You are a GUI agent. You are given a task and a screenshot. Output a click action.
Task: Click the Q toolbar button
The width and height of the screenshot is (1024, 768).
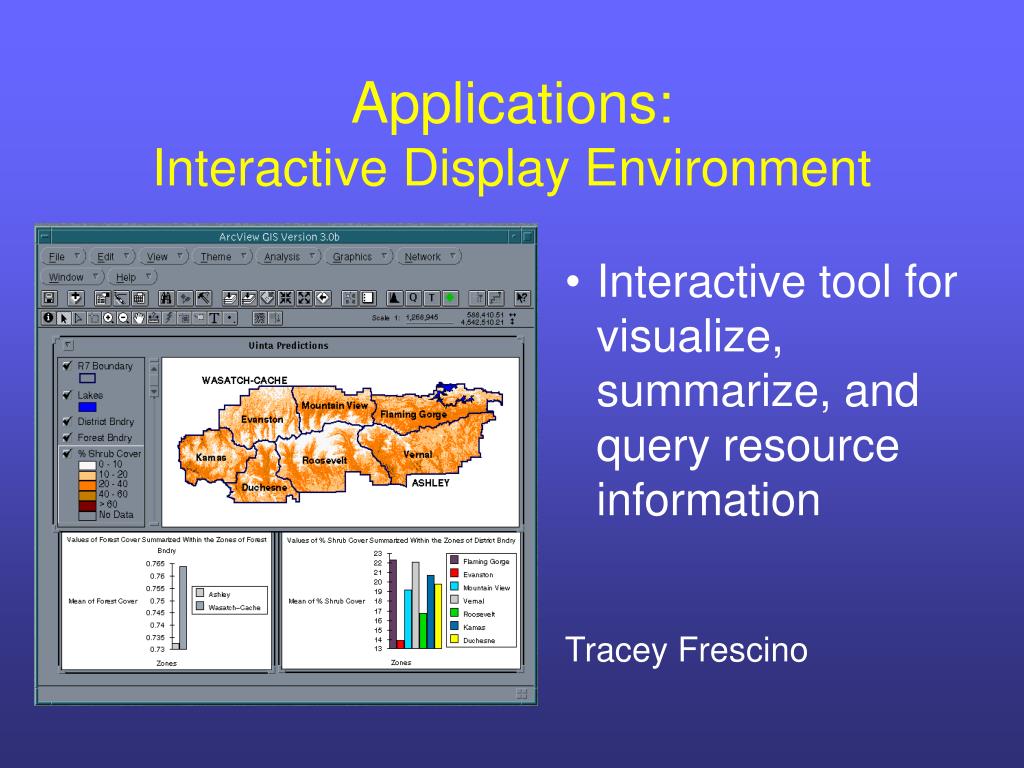pos(413,298)
